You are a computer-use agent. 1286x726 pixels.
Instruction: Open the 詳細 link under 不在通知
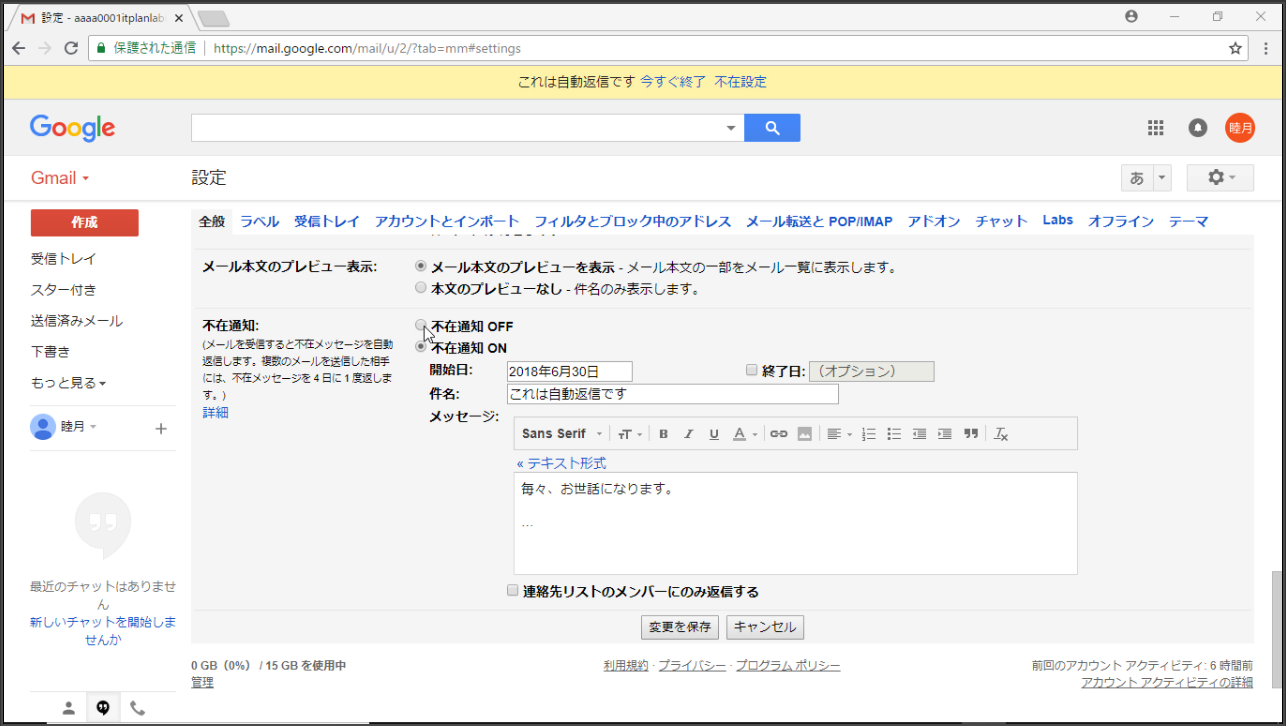point(216,412)
